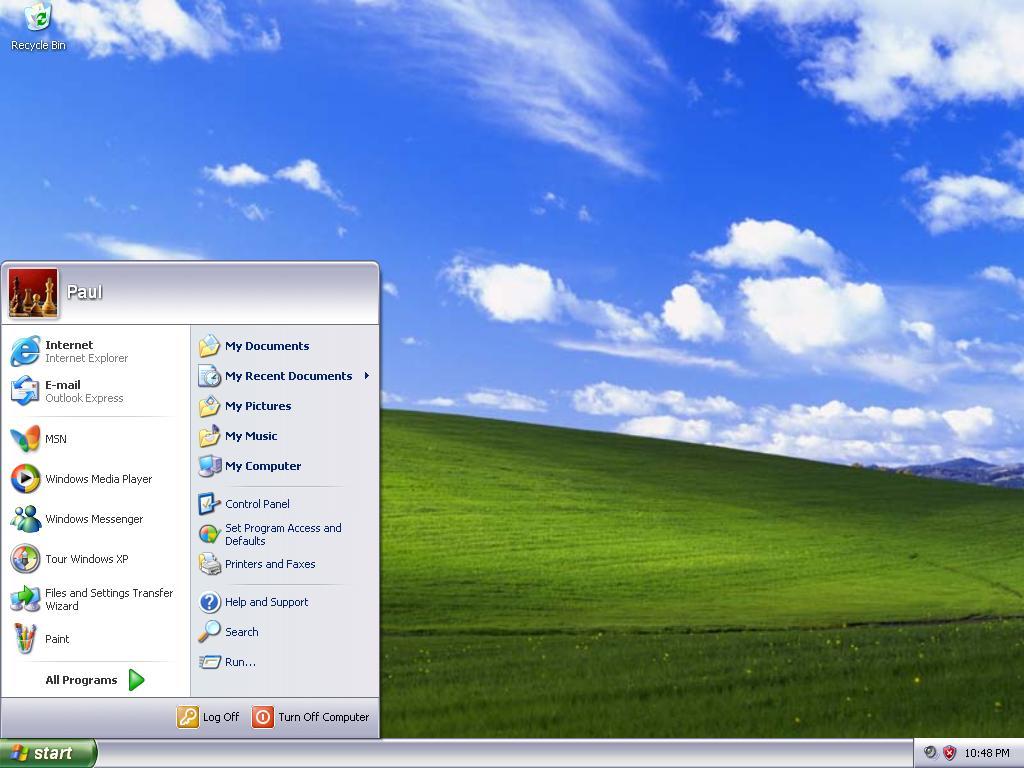Screen dimensions: 1024x768
Task: Click the Security Center shield in the tray
Action: [948, 753]
